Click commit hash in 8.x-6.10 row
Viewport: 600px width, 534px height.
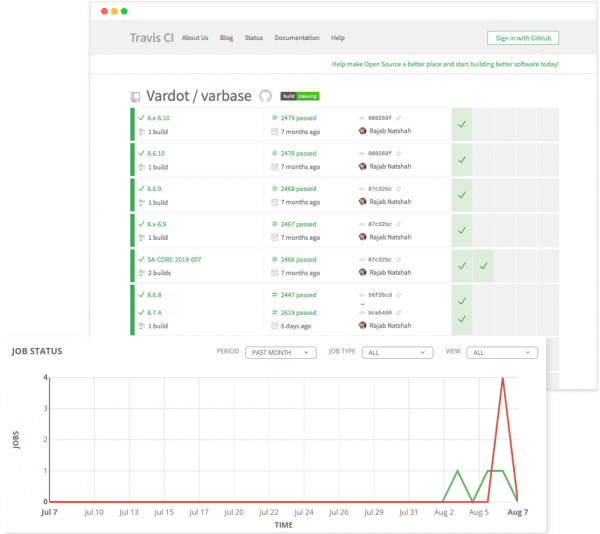(380, 118)
